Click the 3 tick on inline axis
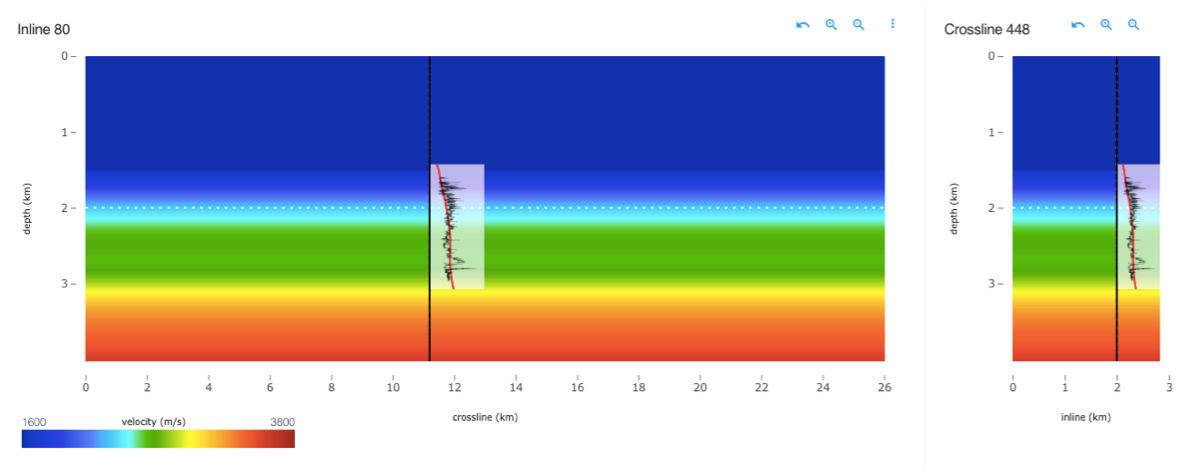 click(1168, 388)
